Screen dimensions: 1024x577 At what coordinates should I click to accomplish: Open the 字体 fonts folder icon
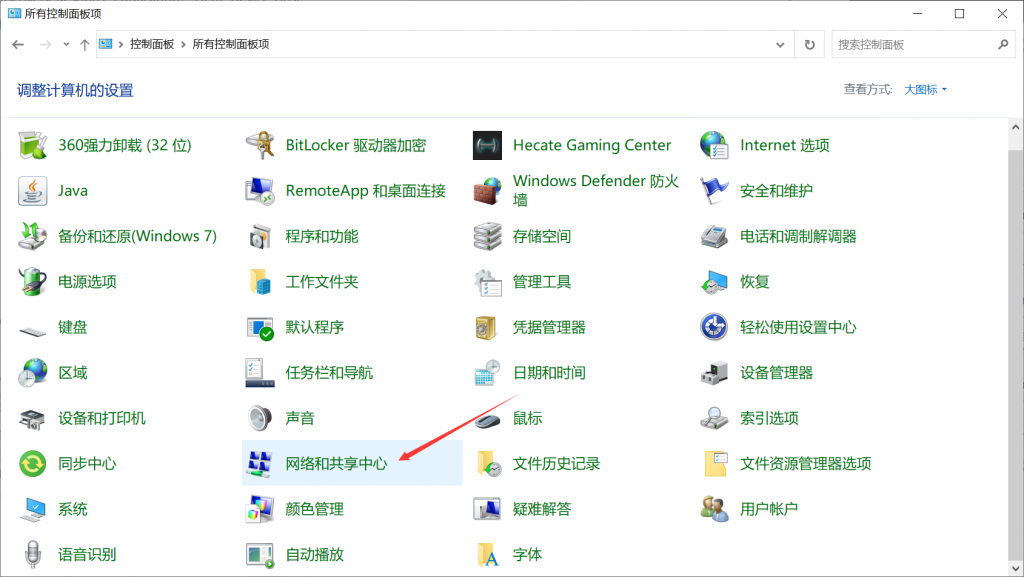[x=487, y=555]
